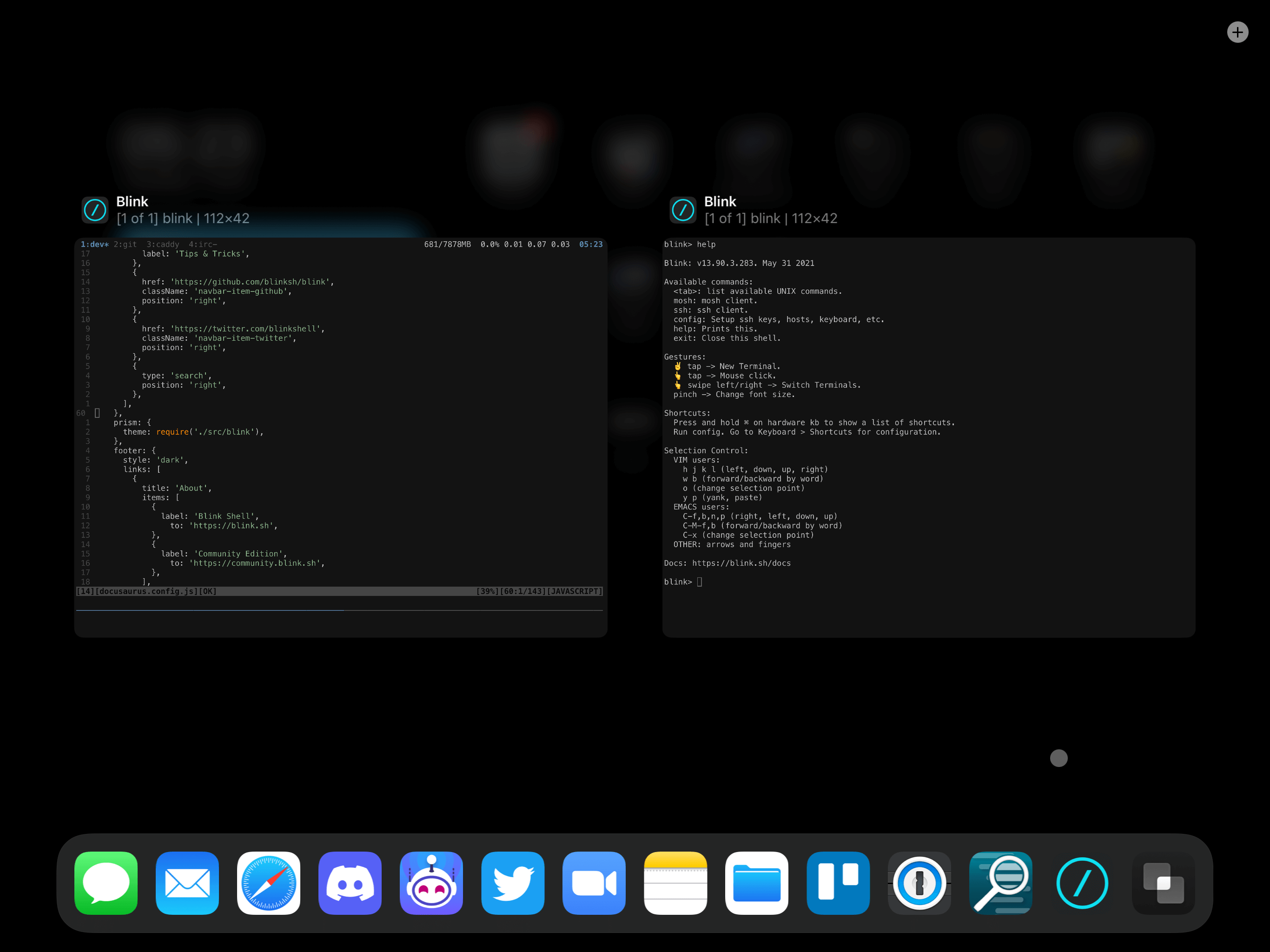Open the App Library icon in the dock

click(x=1163, y=883)
